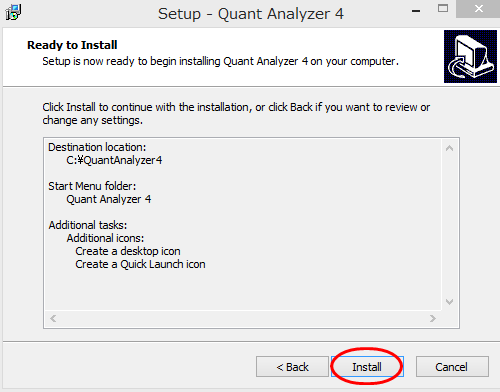
Task: Go back with the Back button
Action: pyautogui.click(x=292, y=367)
